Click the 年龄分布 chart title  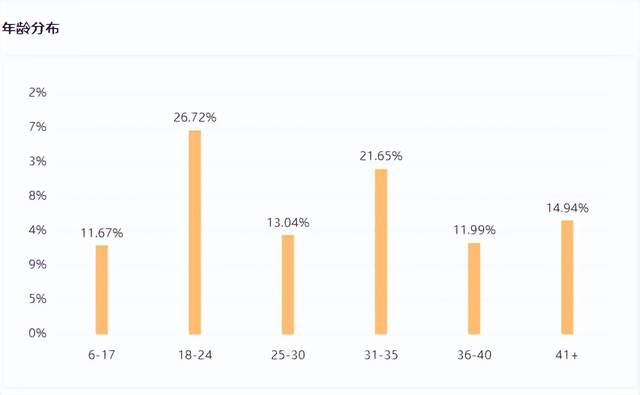tap(31, 28)
